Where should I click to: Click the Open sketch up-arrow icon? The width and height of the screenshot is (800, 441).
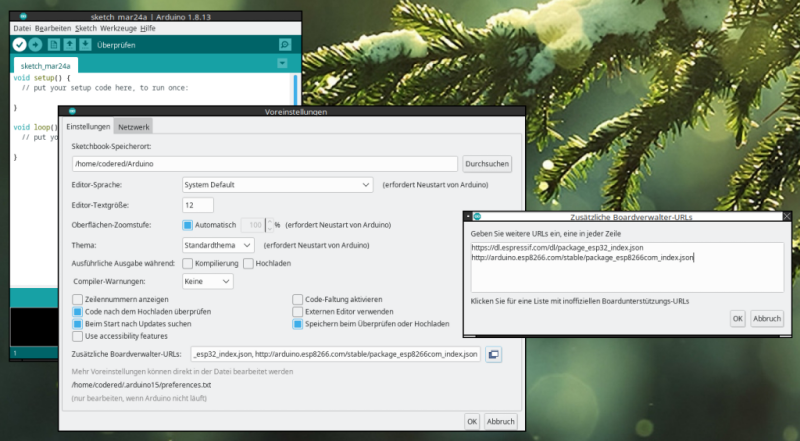coord(69,45)
